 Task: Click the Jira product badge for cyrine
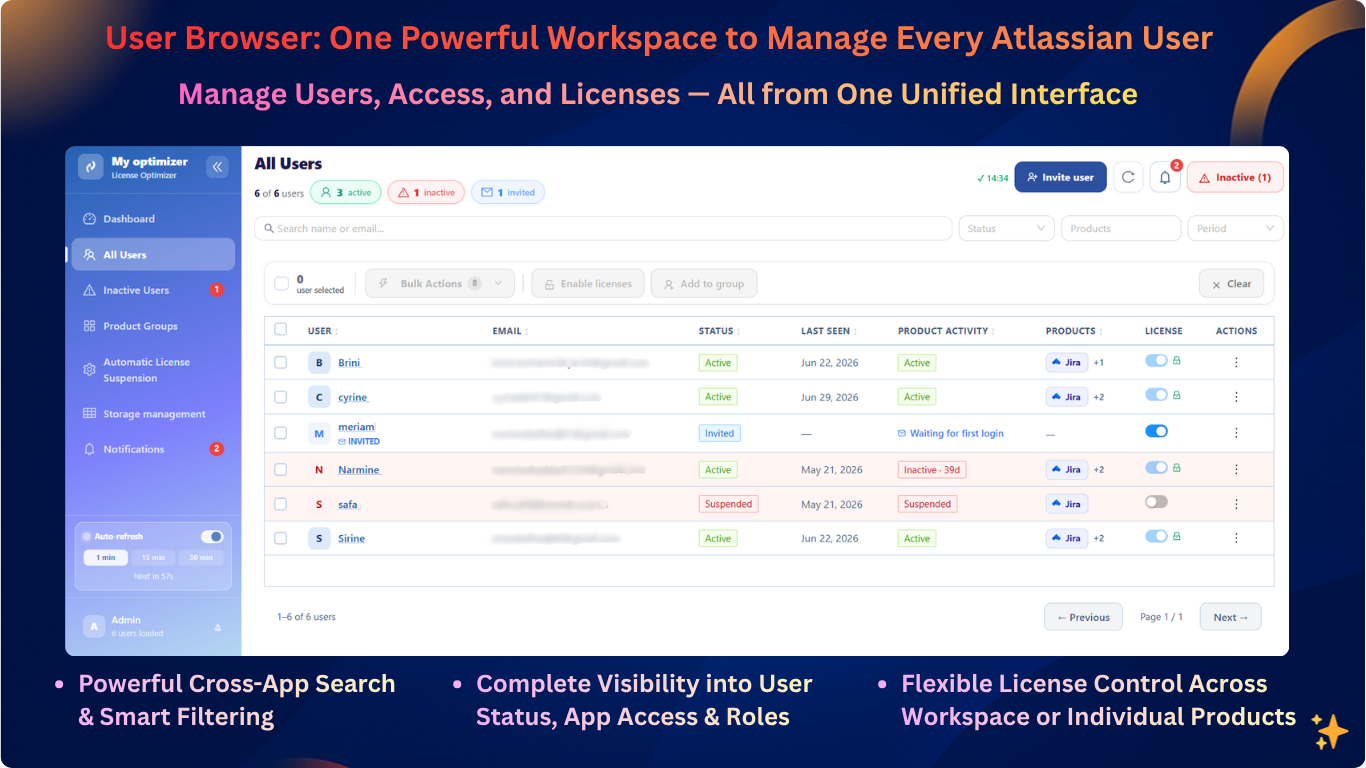click(1066, 397)
